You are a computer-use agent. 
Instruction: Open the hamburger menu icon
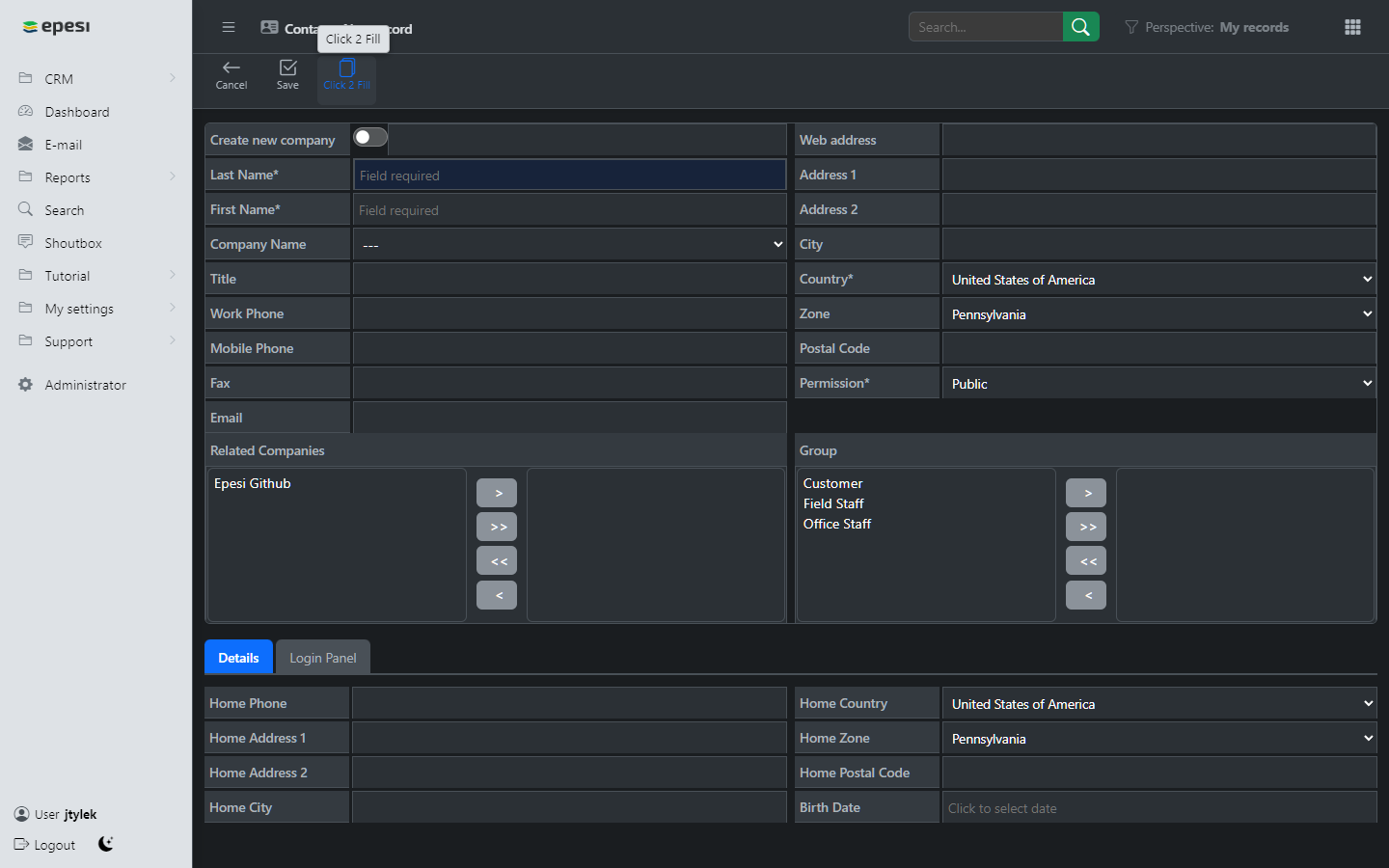tap(229, 27)
